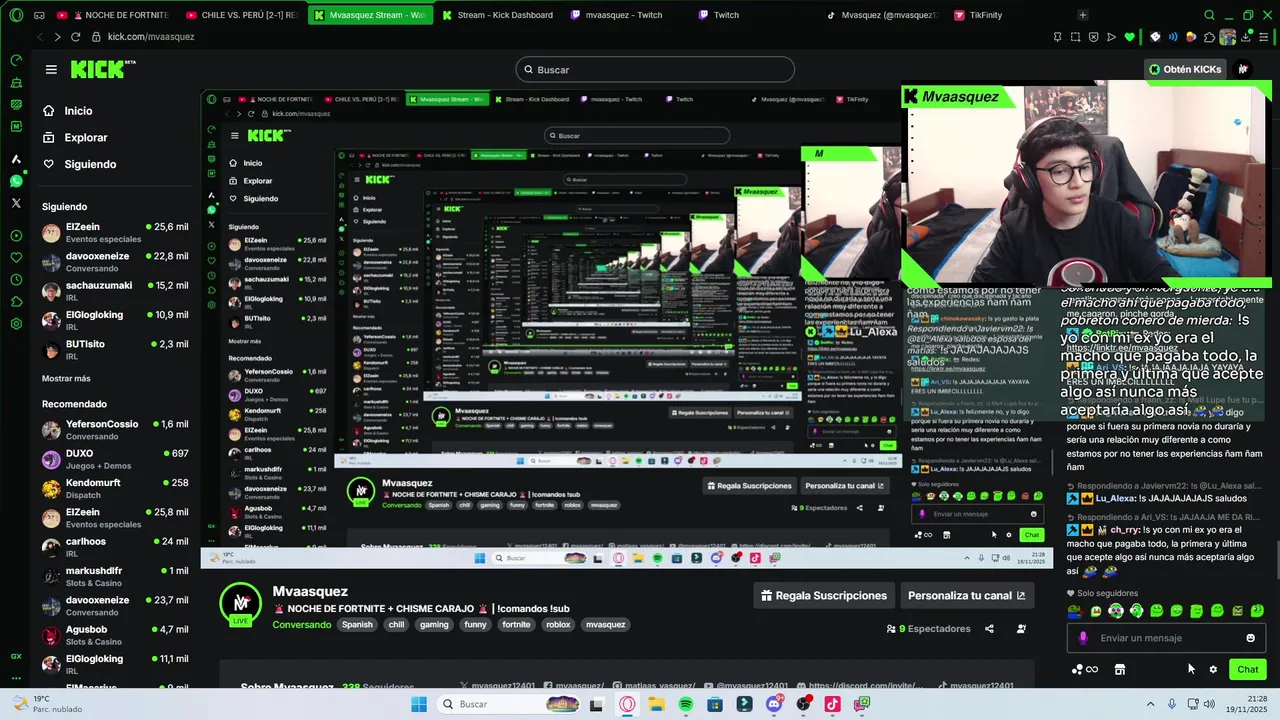Open the fortnite tag link
Viewport: 1280px width, 720px height.
516,625
